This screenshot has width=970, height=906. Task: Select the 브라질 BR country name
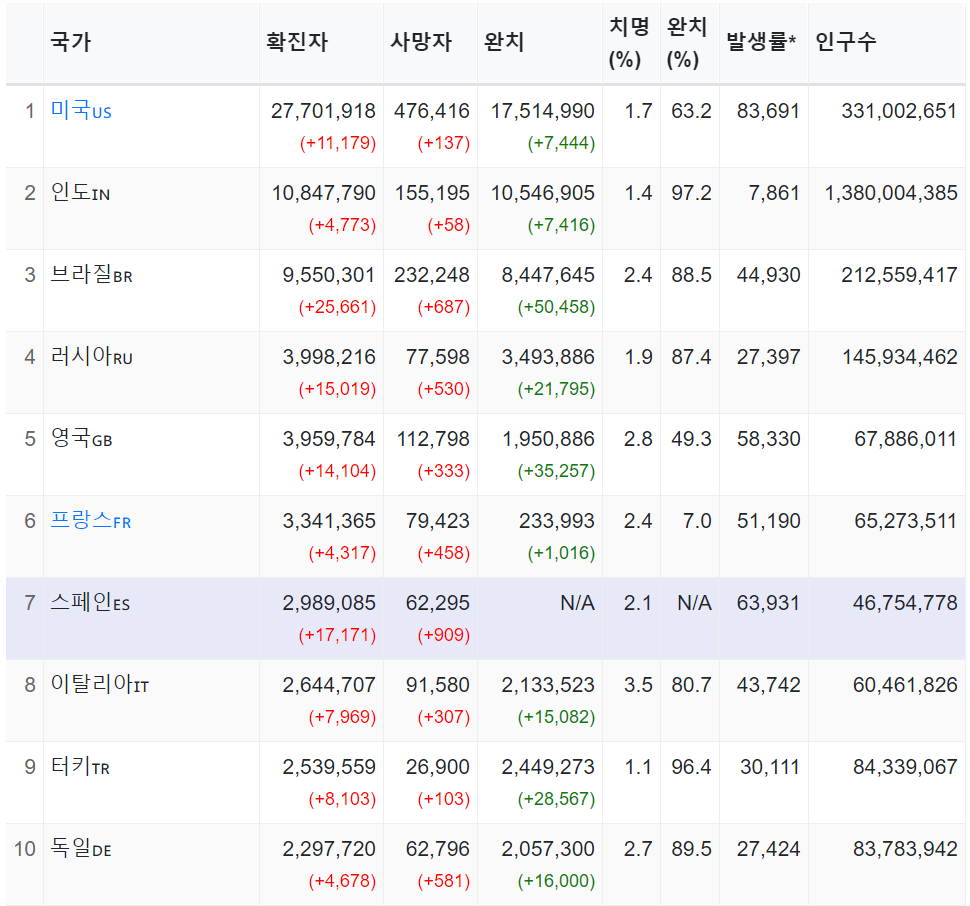(92, 275)
